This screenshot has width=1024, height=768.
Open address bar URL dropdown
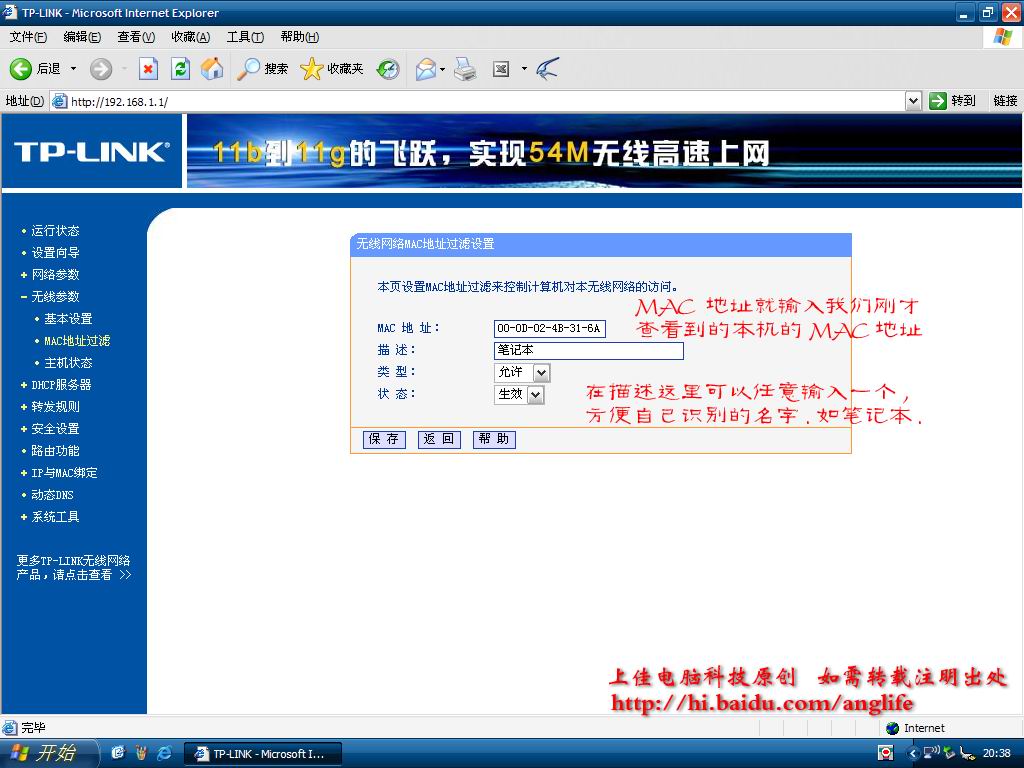coord(913,101)
